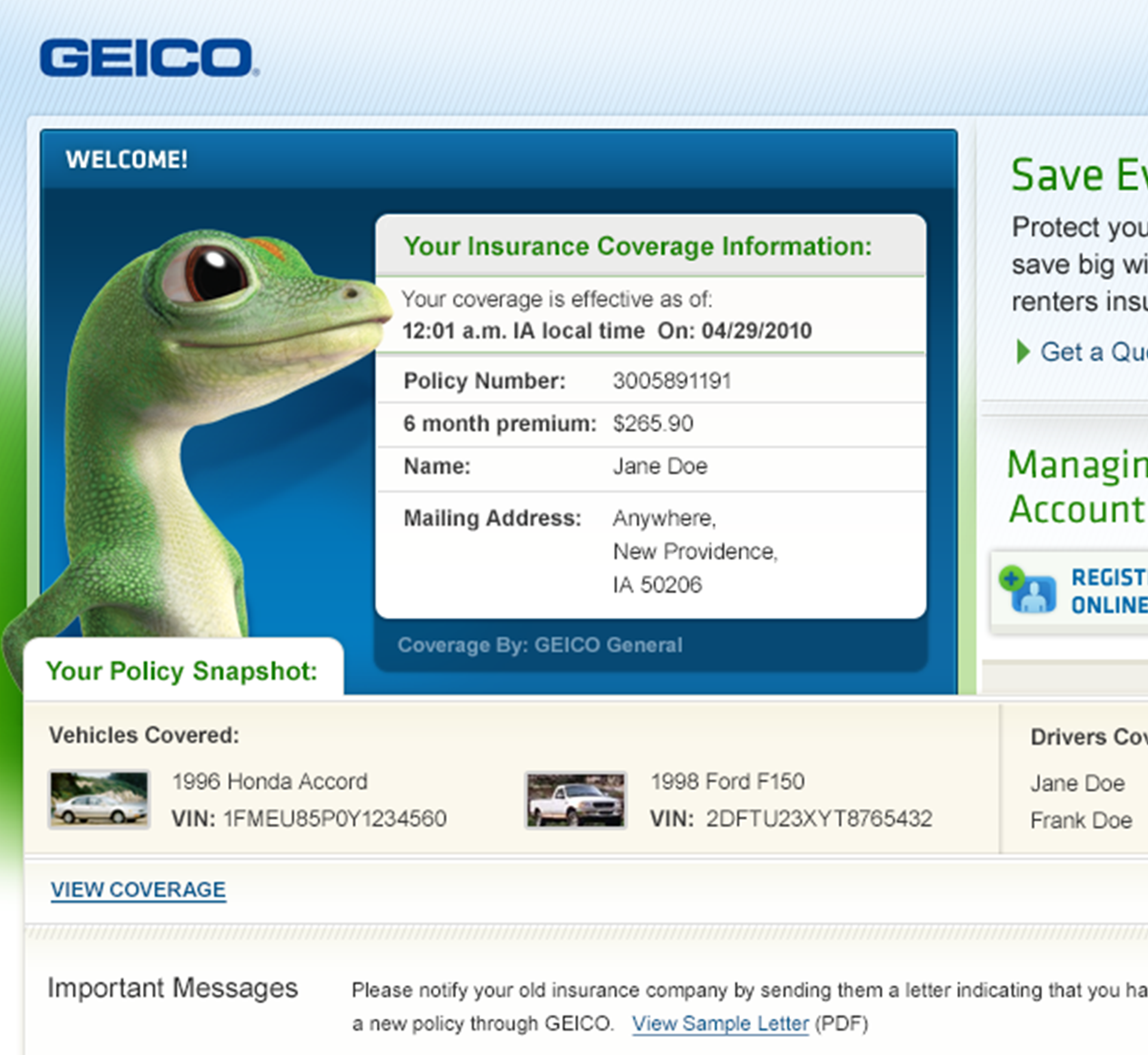Select driver Jane Doe under Drivers Covered
The width and height of the screenshot is (1148, 1055).
1077,783
